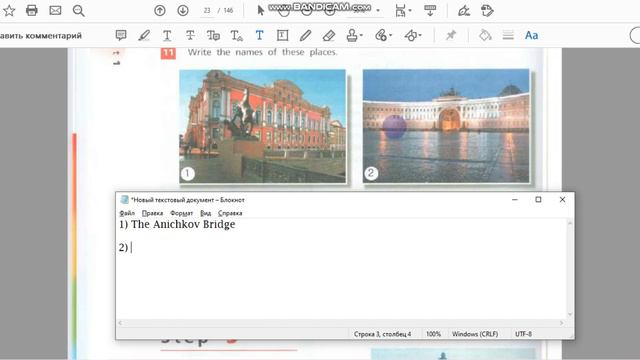Place cursor after "2)" in Notepad
This screenshot has height=360, width=640.
[x=131, y=247]
